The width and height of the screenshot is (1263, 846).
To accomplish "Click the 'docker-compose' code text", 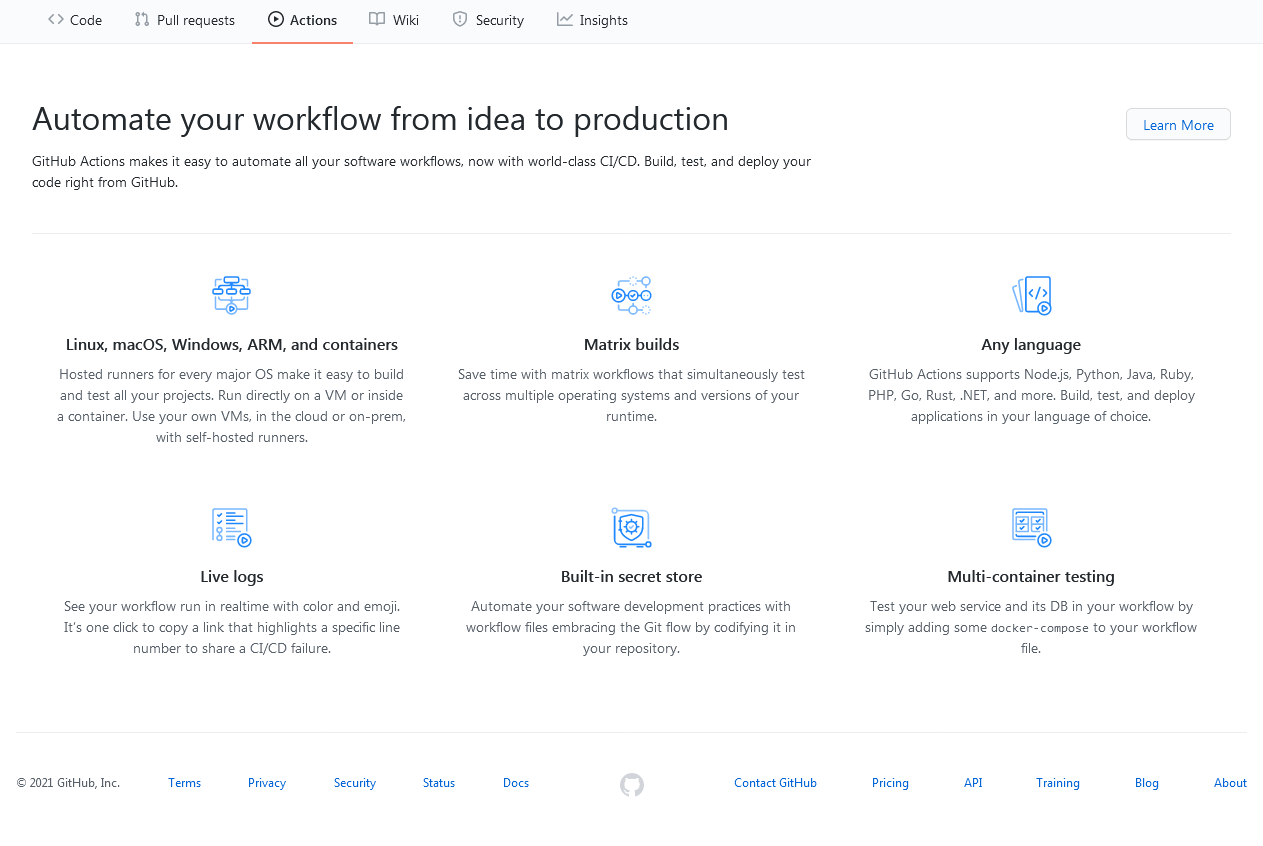I will (x=1040, y=628).
